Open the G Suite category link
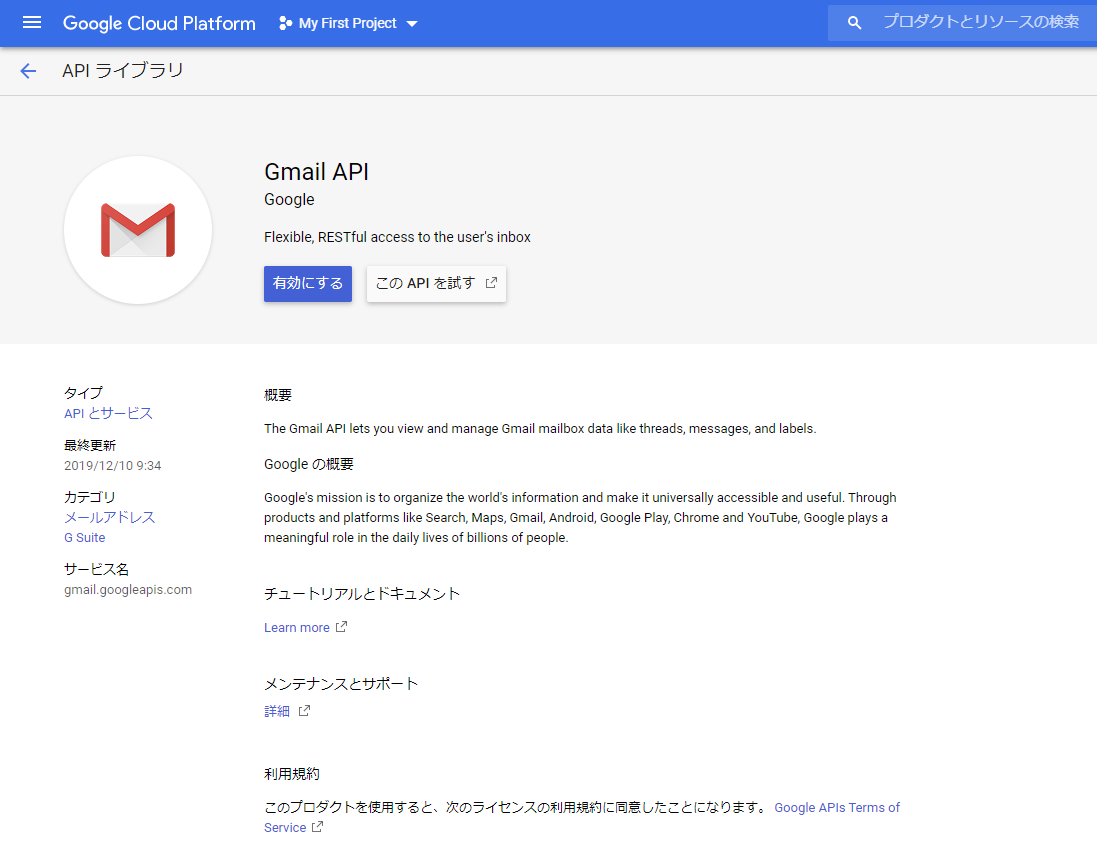 click(84, 537)
